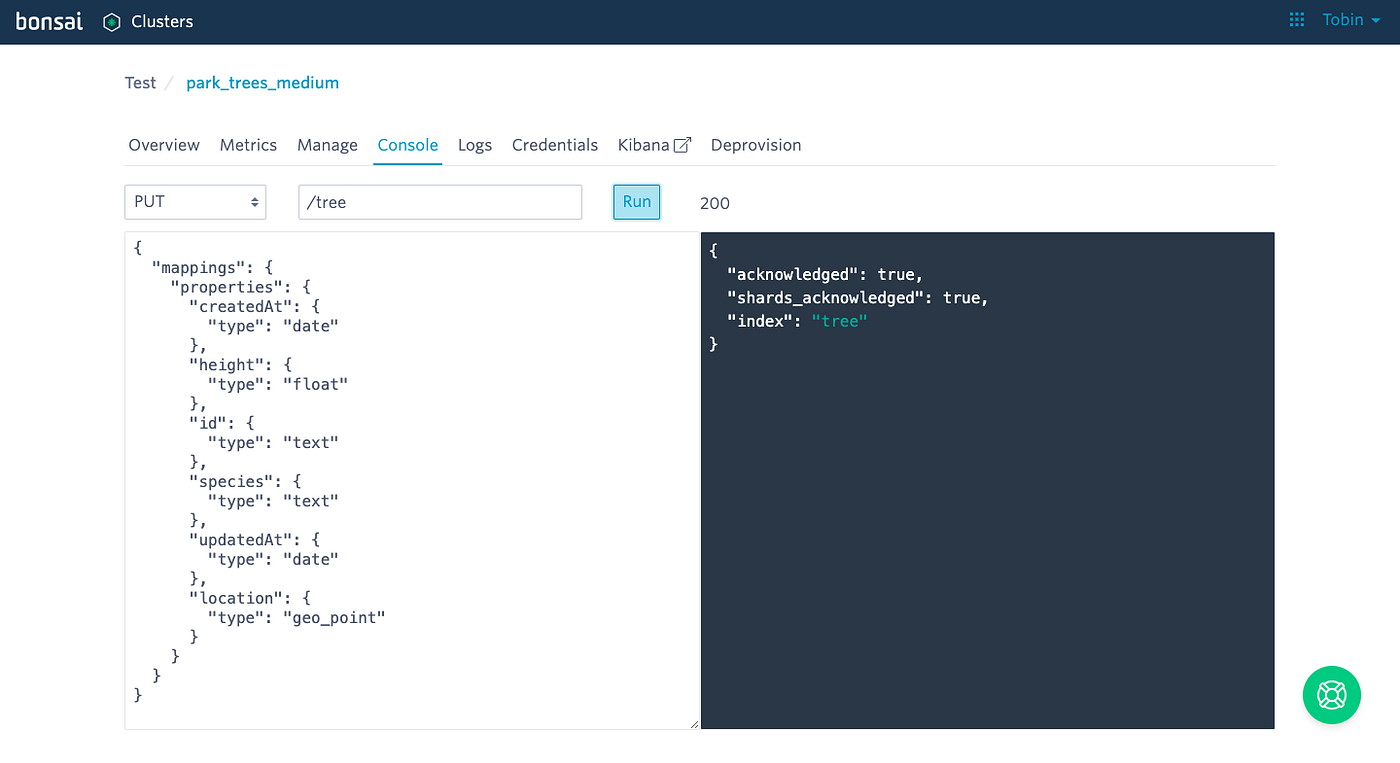Click the Deprovision tab
Viewport: 1400px width, 763px height.
755,145
